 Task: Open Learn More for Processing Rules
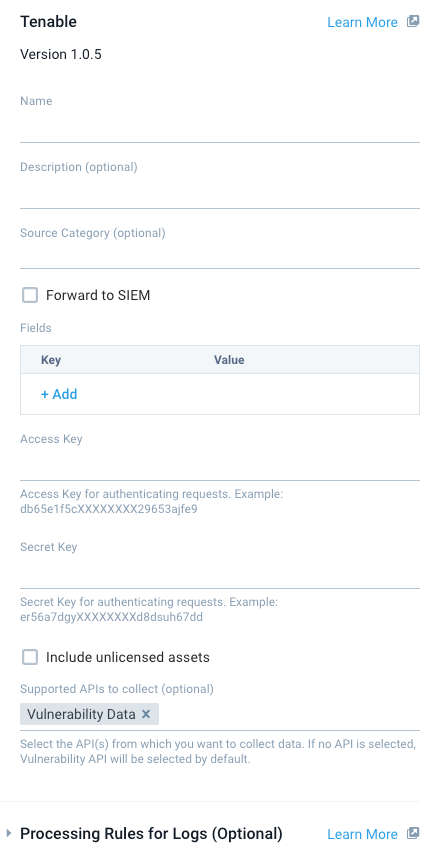362,834
